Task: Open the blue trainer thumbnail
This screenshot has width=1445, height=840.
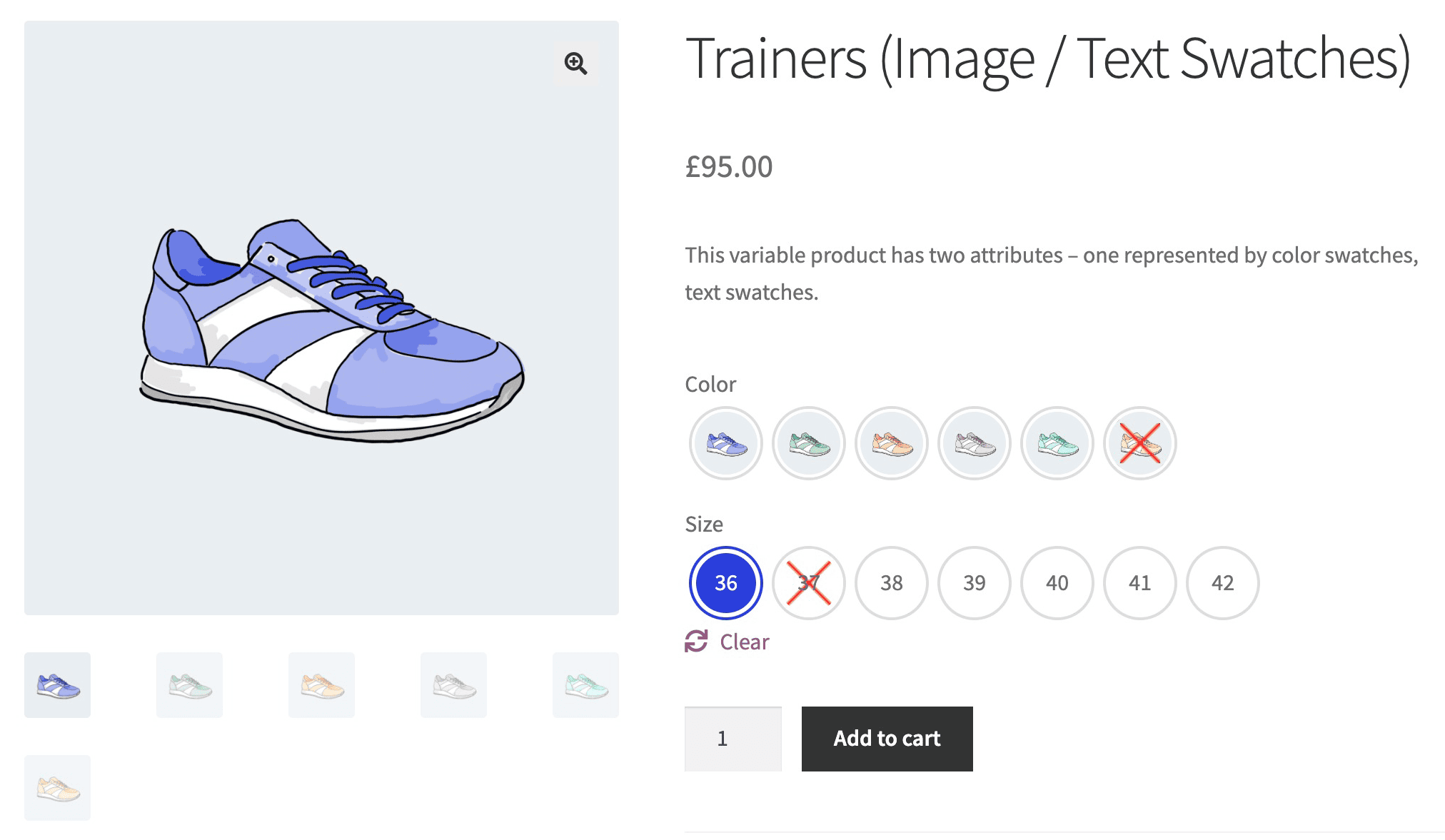Action: [x=57, y=684]
